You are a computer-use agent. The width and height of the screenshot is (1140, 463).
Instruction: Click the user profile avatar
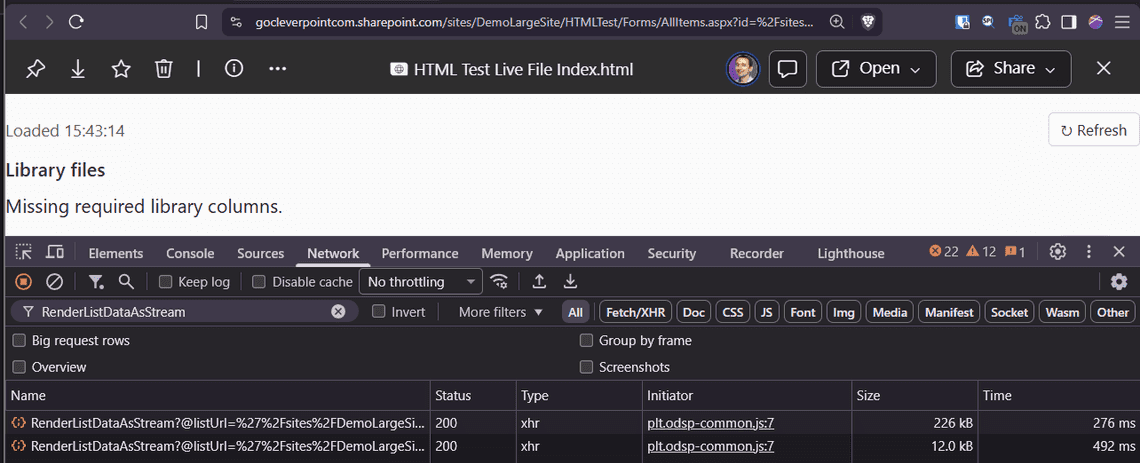point(743,69)
